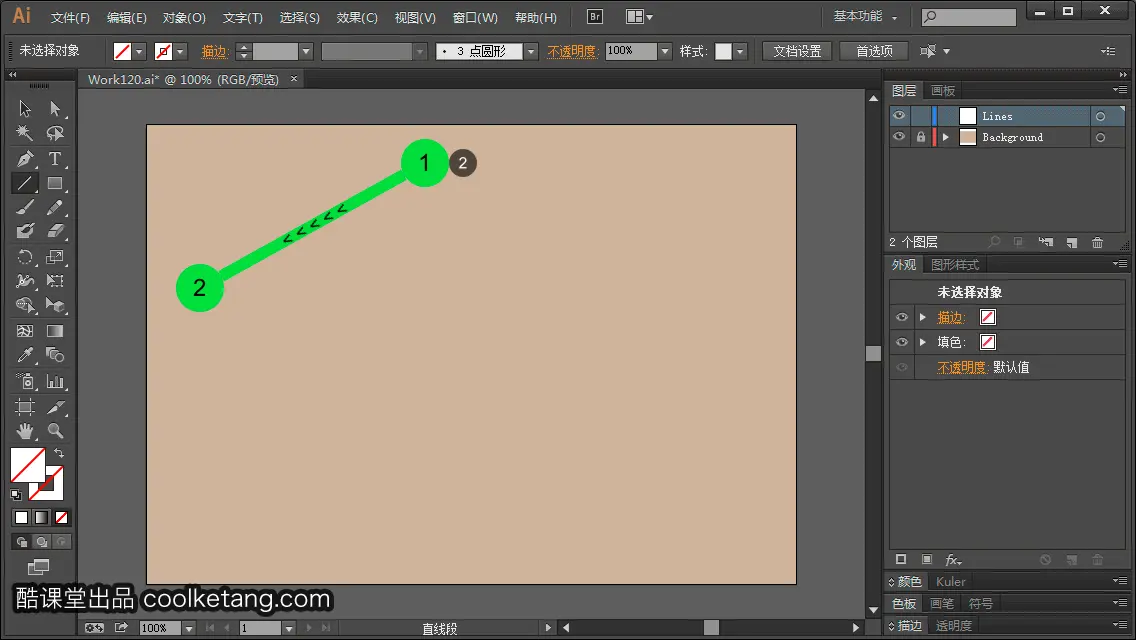Switch to the Graphic Styles tab
This screenshot has height=640, width=1136.
coord(955,265)
